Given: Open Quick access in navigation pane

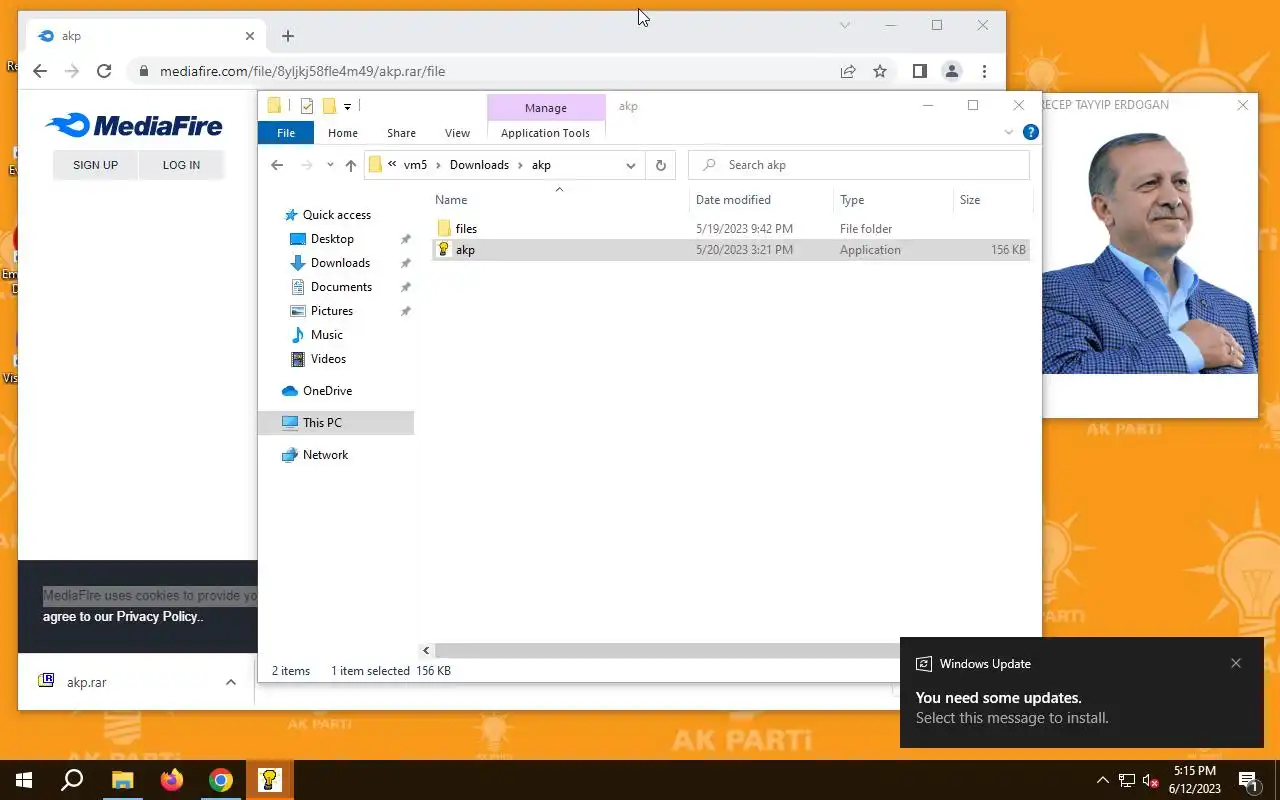Looking at the screenshot, I should [x=337, y=215].
